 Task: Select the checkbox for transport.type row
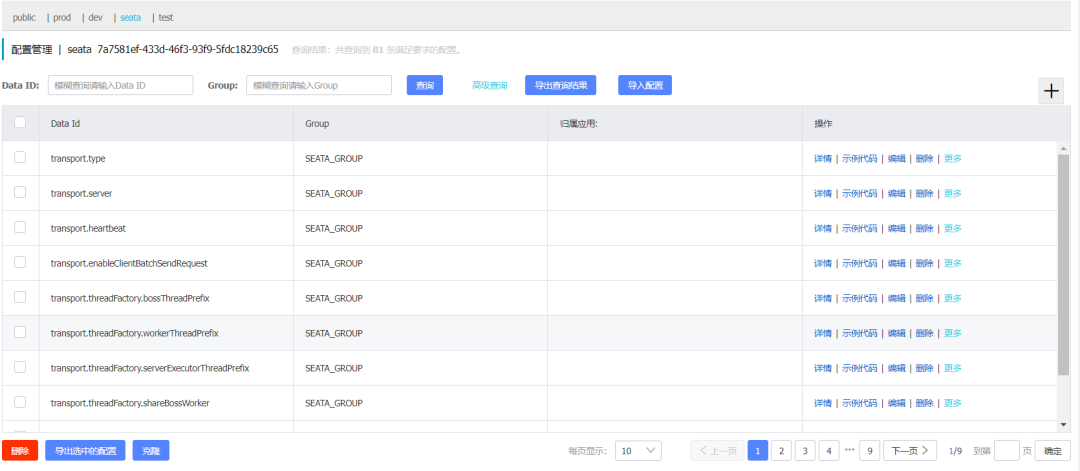pyautogui.click(x=20, y=157)
